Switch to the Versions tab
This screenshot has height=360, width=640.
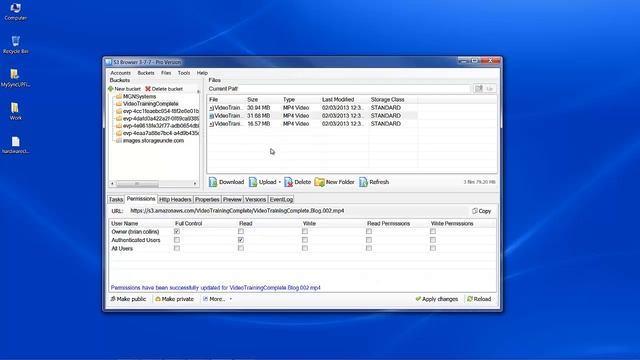256,200
